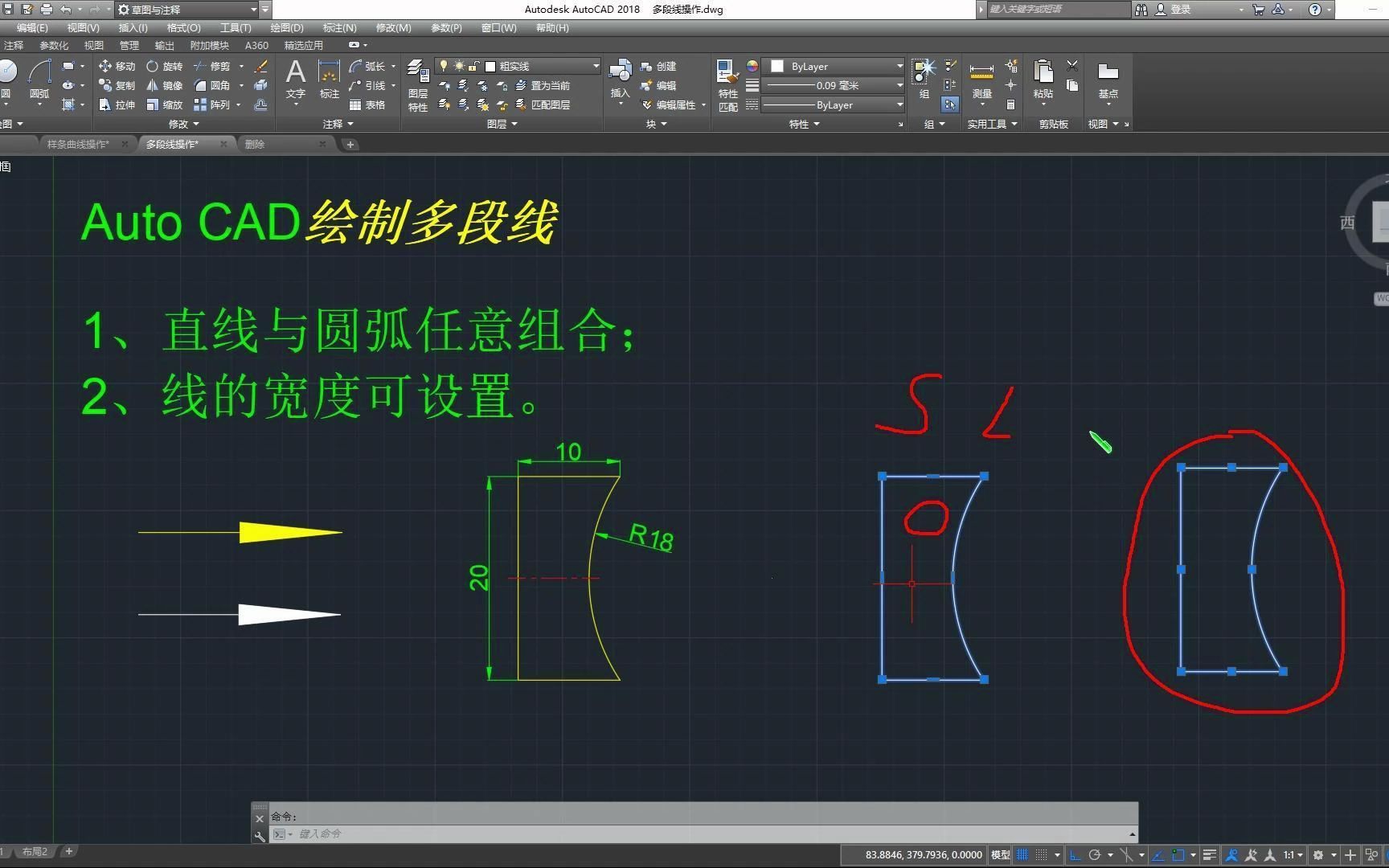Image resolution: width=1389 pixels, height=868 pixels.
Task: Click the 登录 sign-in button
Action: 1180,10
